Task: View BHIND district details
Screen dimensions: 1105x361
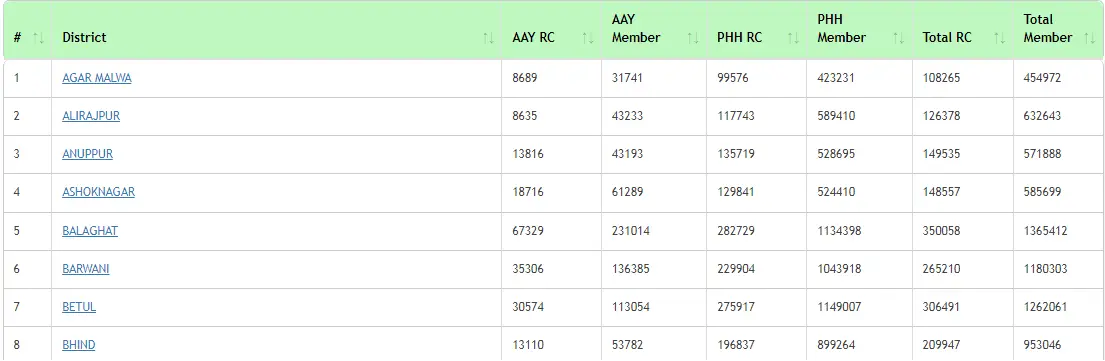Action: click(x=79, y=345)
